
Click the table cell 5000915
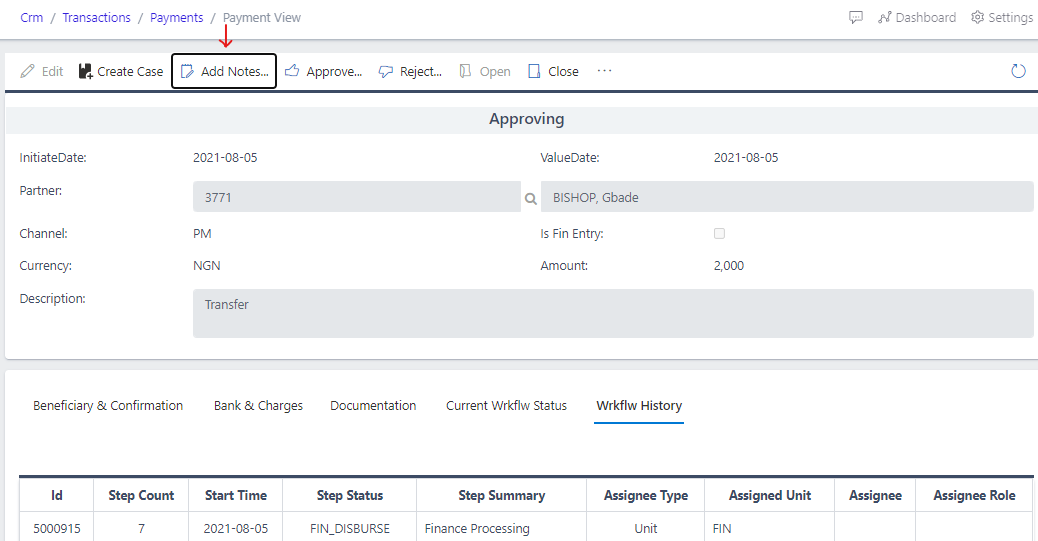pos(57,528)
